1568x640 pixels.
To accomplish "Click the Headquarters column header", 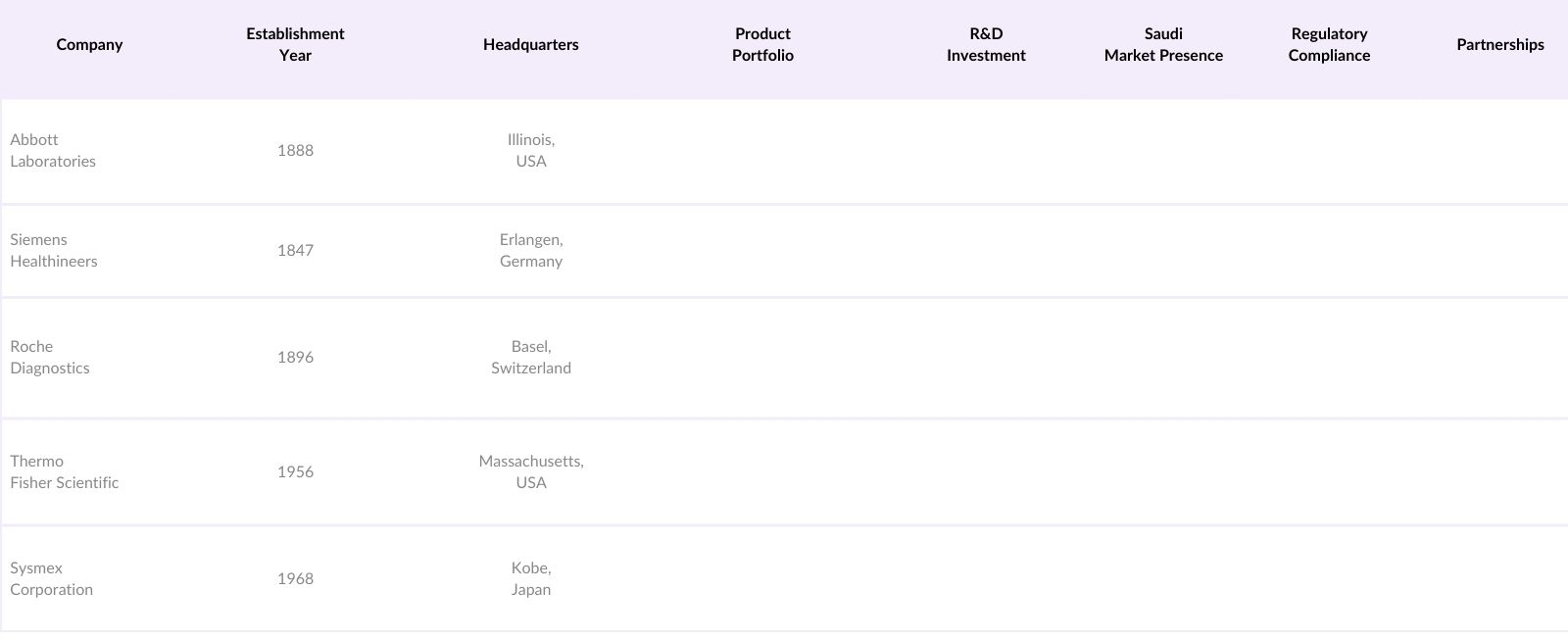I will point(530,45).
